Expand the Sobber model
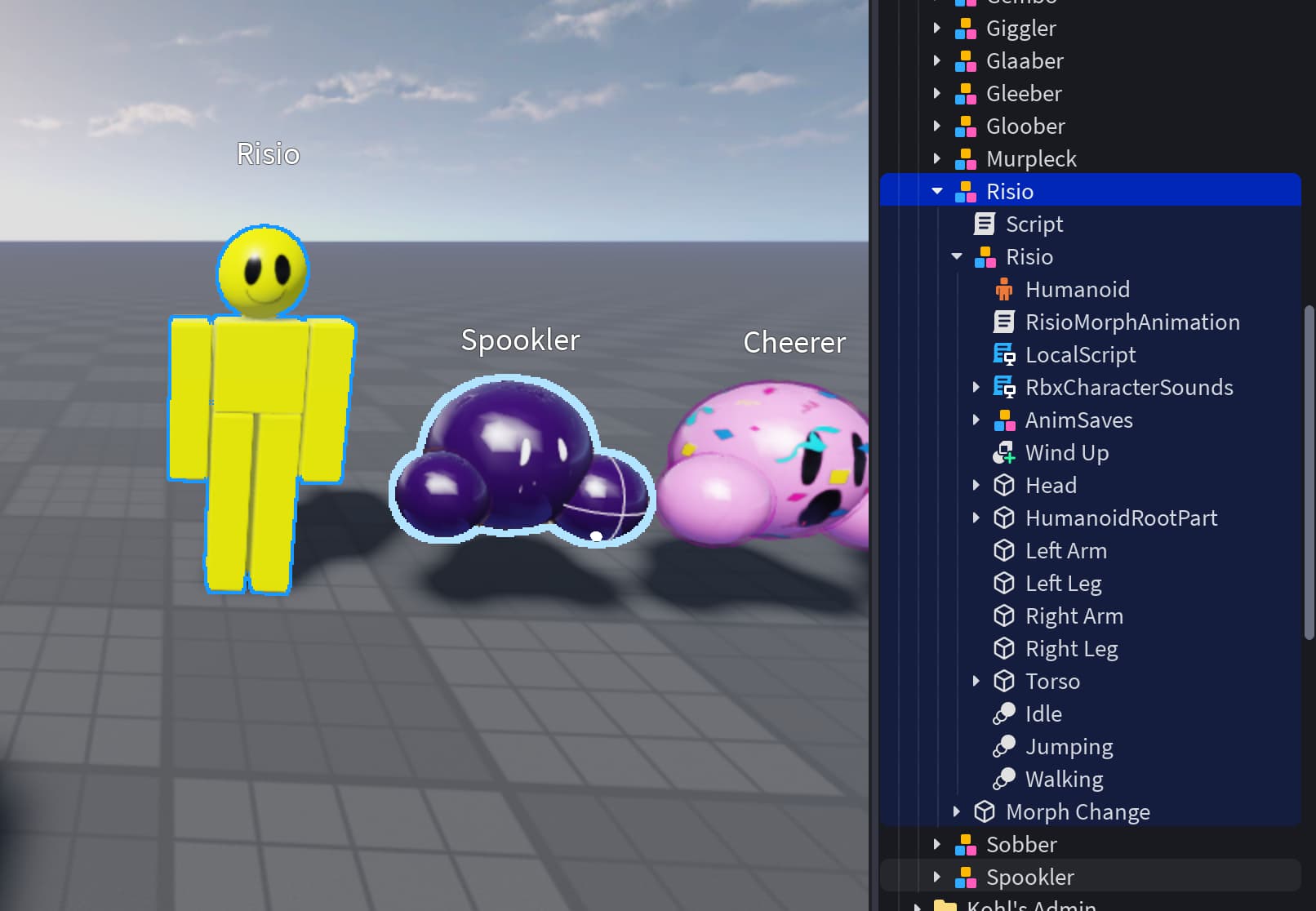Viewport: 1316px width, 911px height. pos(937,845)
